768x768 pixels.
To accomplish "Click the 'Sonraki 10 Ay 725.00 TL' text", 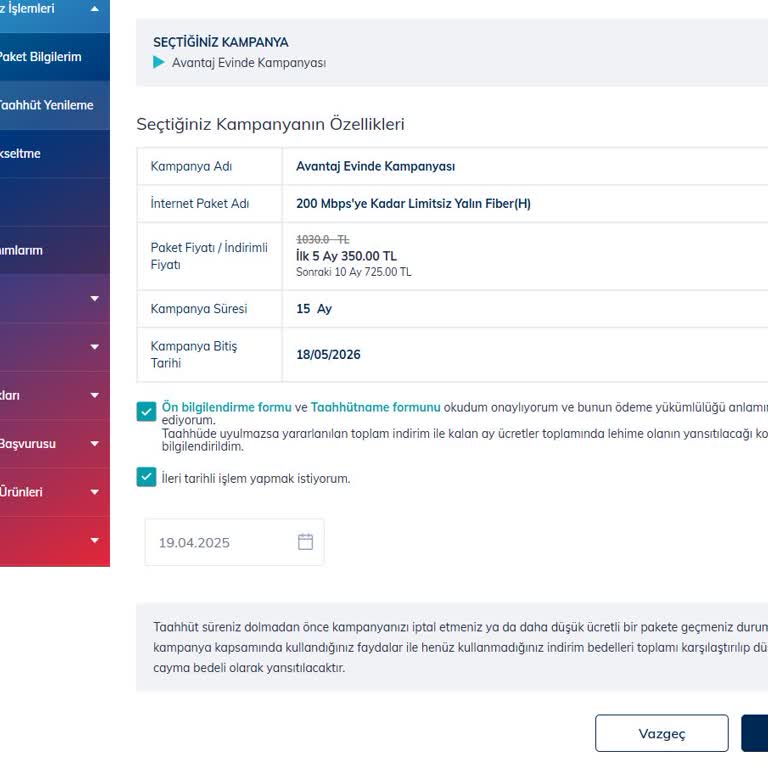I will tap(354, 272).
